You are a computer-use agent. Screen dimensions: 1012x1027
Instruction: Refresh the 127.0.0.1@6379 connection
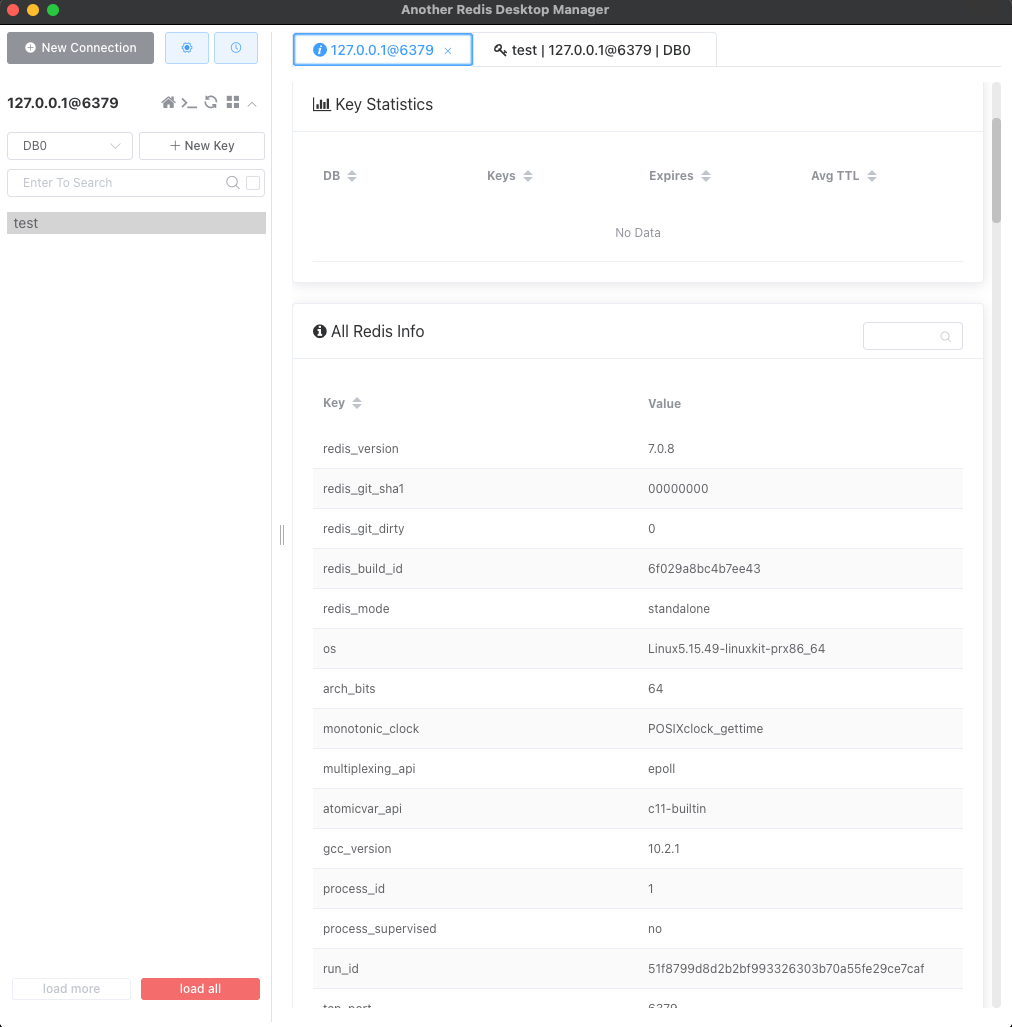click(x=211, y=102)
